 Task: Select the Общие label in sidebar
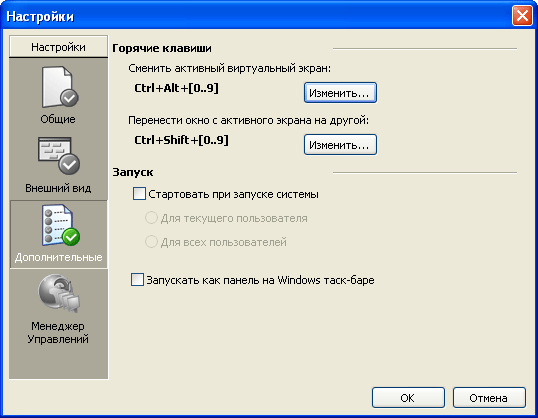[58, 119]
